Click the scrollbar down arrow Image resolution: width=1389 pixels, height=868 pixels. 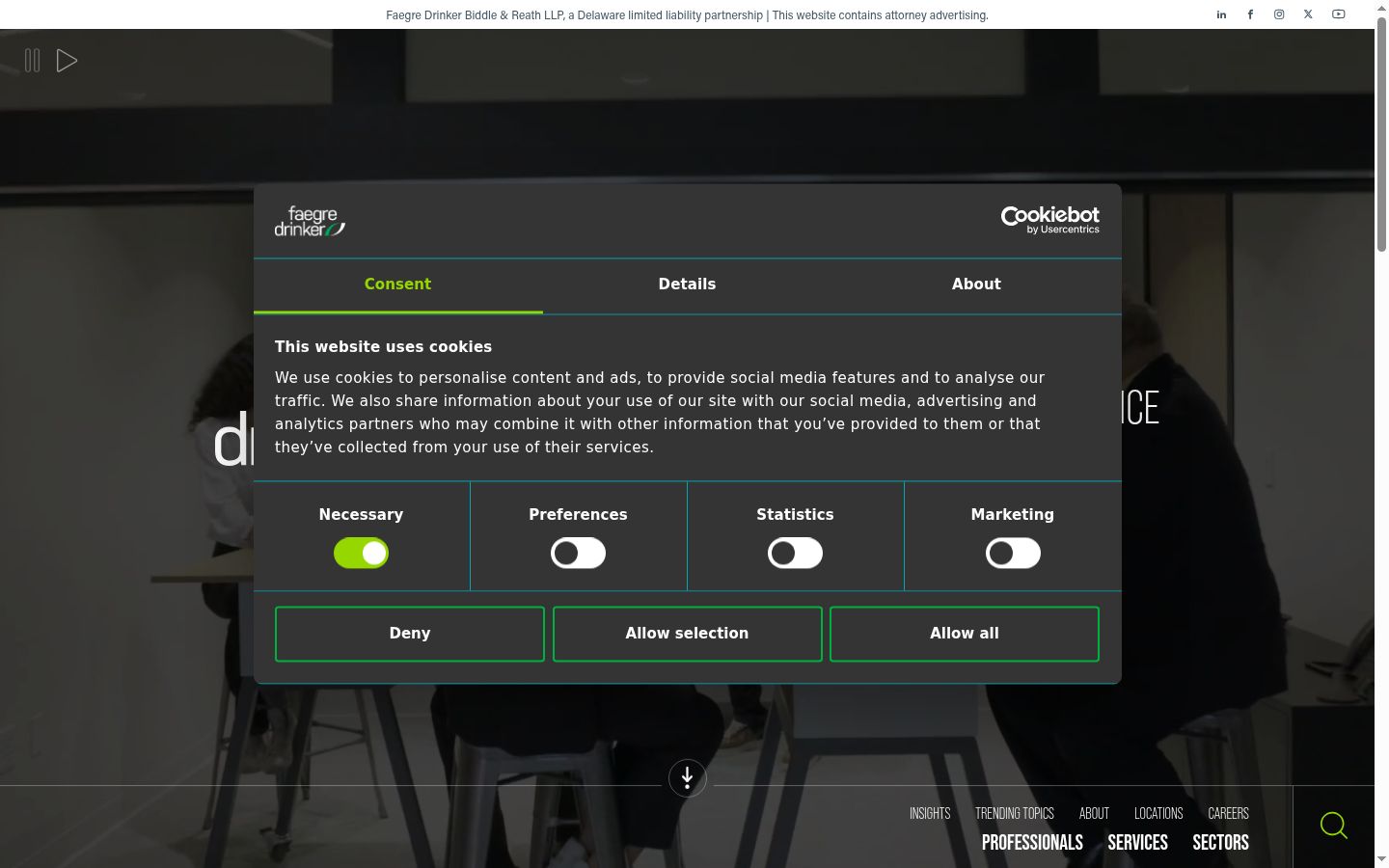(1381, 859)
